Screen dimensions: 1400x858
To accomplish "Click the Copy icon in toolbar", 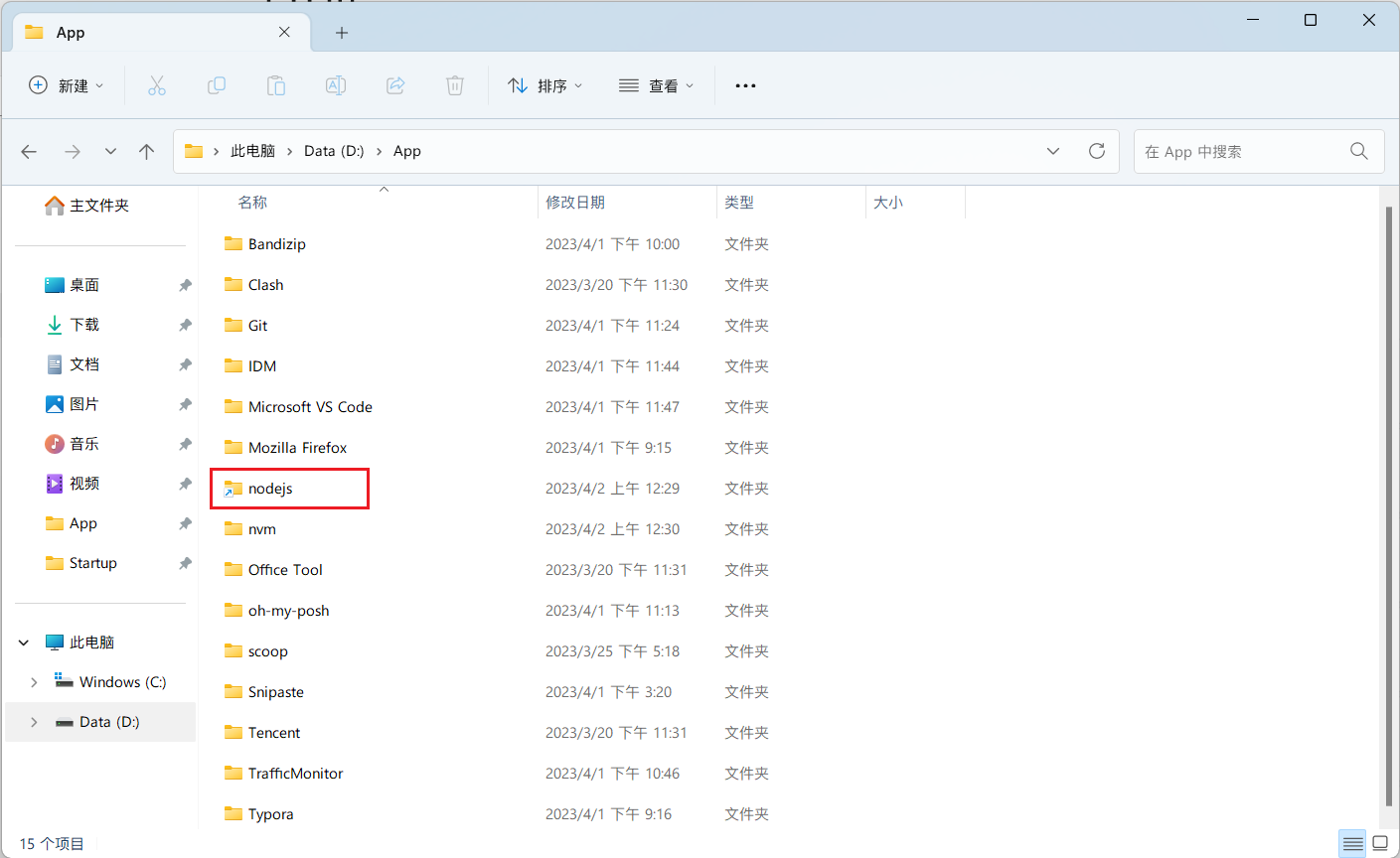I will point(217,85).
